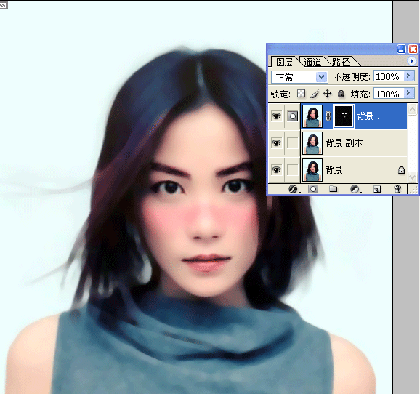Image resolution: width=420 pixels, height=394 pixels.
Task: Select top layer's image thumbnail
Action: (x=312, y=116)
